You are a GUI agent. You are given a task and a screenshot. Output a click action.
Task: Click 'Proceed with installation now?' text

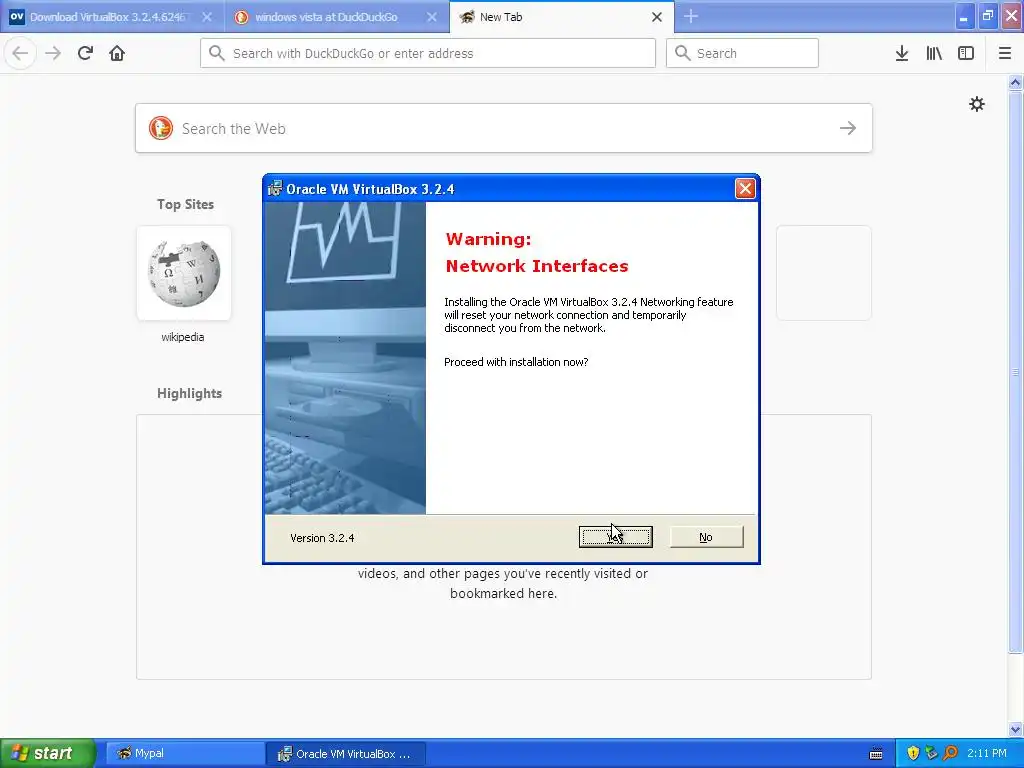click(x=516, y=362)
